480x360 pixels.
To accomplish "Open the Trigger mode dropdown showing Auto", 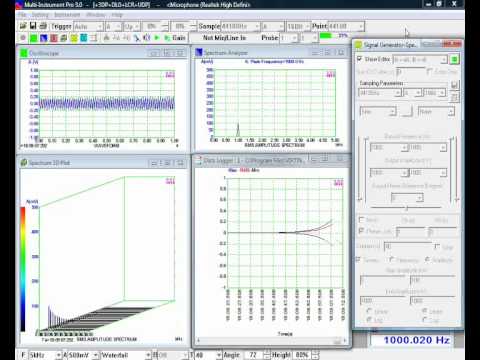I will coord(88,26).
